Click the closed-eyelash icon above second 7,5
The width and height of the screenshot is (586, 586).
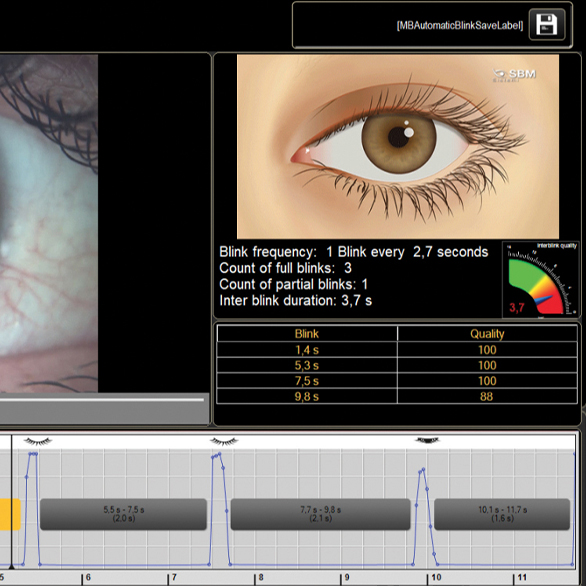pyautogui.click(x=224, y=441)
